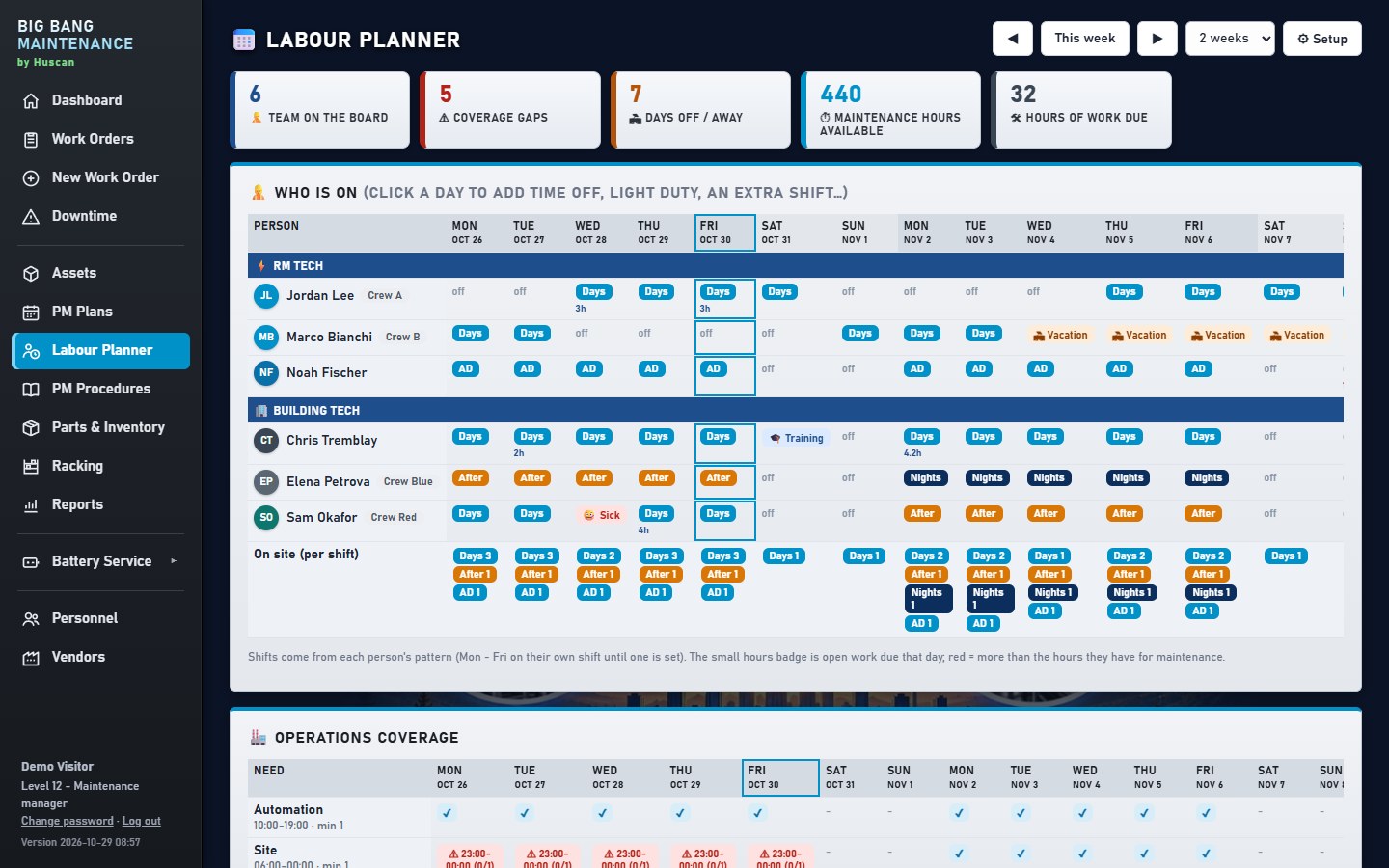Click the Labour Planner calendar header icon
The width and height of the screenshot is (1389, 868).
pyautogui.click(x=244, y=40)
